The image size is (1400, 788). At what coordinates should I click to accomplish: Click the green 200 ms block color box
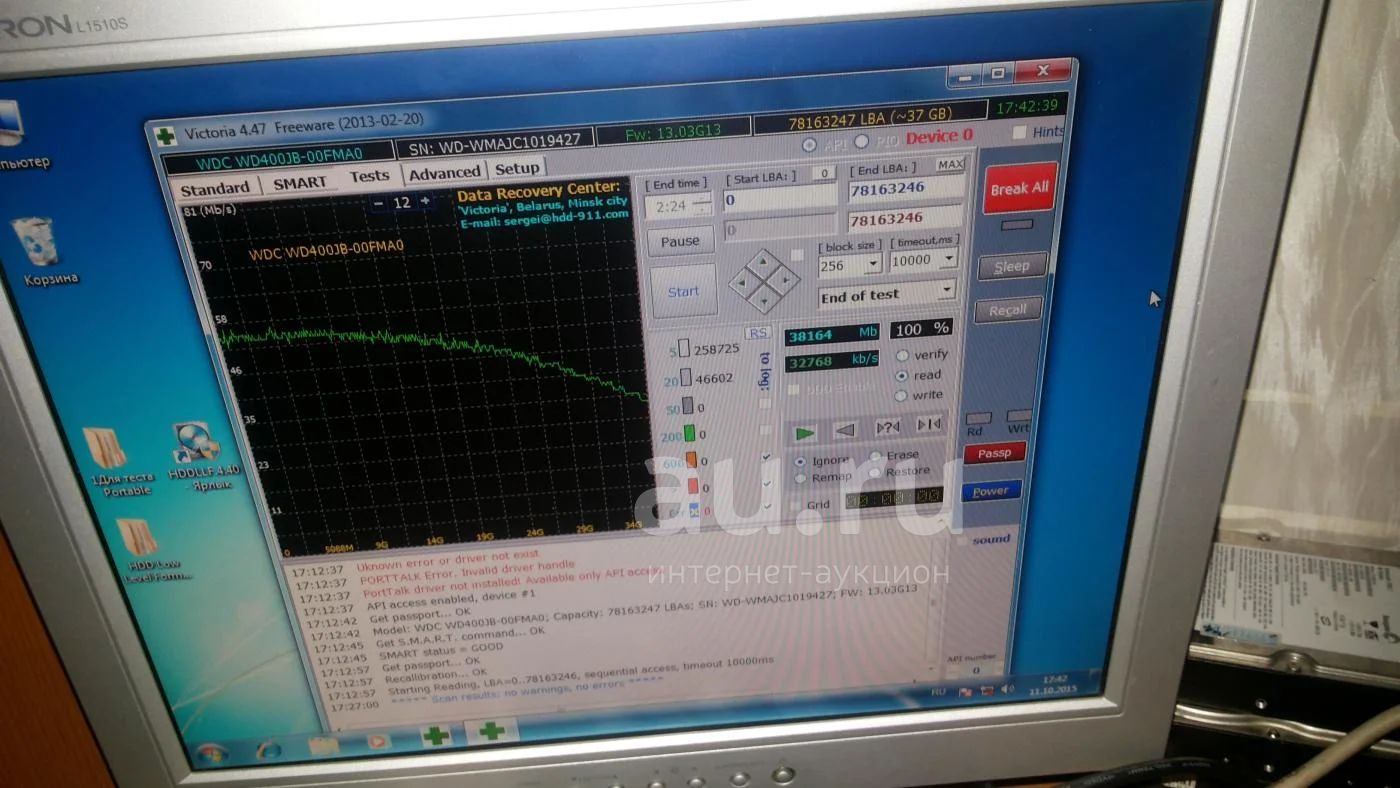coord(689,434)
